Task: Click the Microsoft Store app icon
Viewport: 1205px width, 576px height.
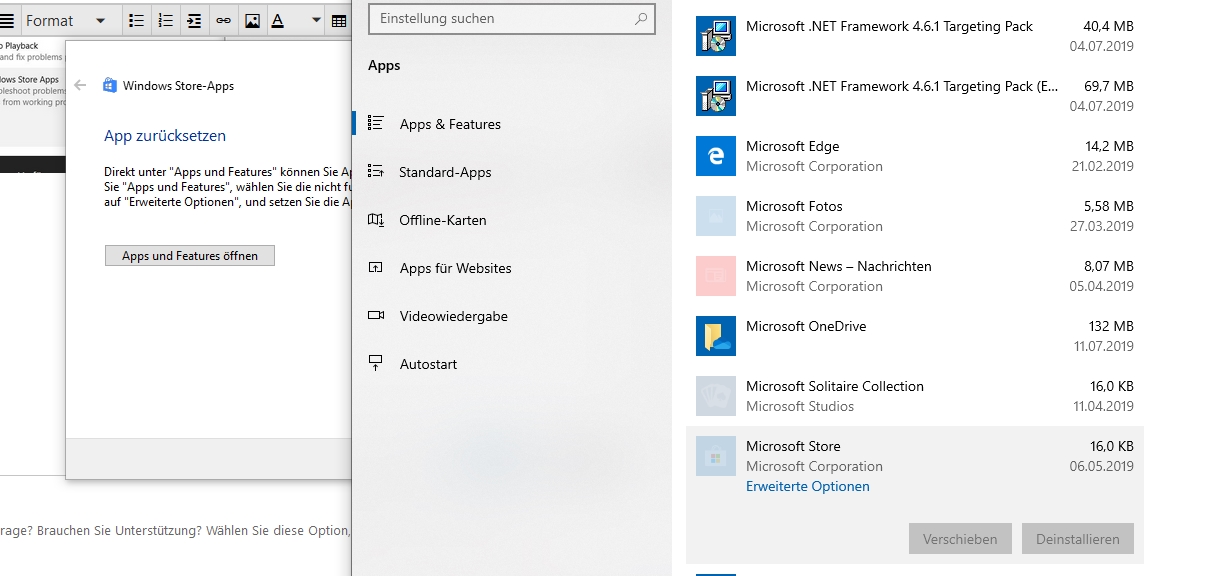Action: [716, 456]
